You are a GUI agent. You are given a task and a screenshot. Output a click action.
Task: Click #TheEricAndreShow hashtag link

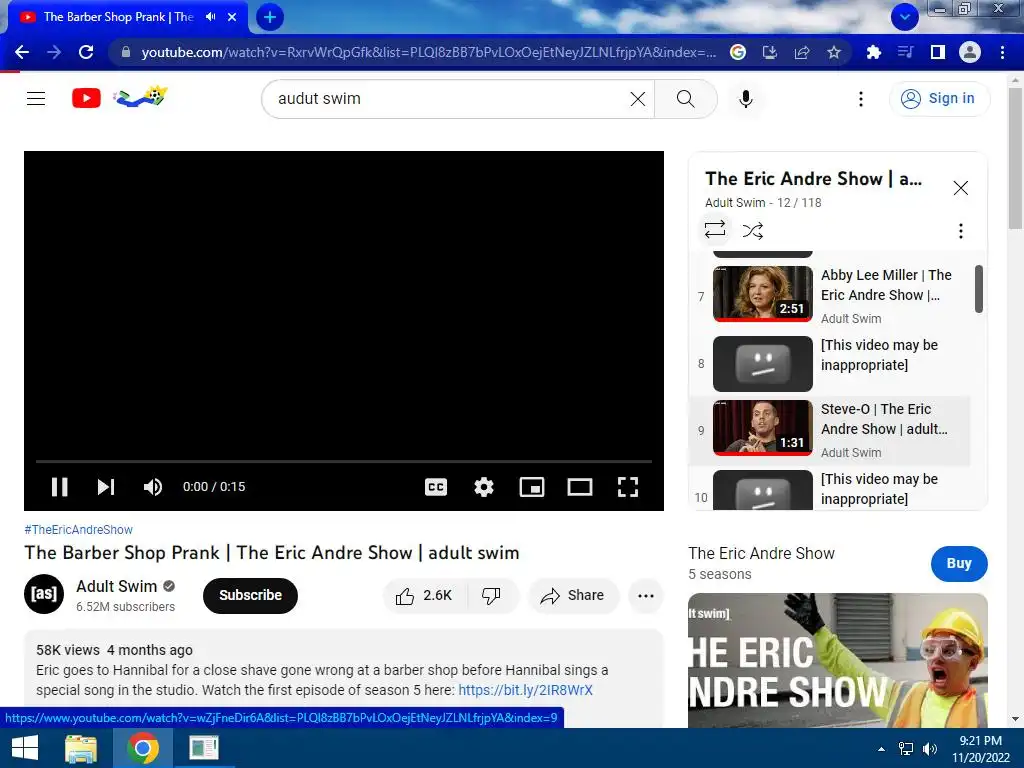tap(78, 530)
